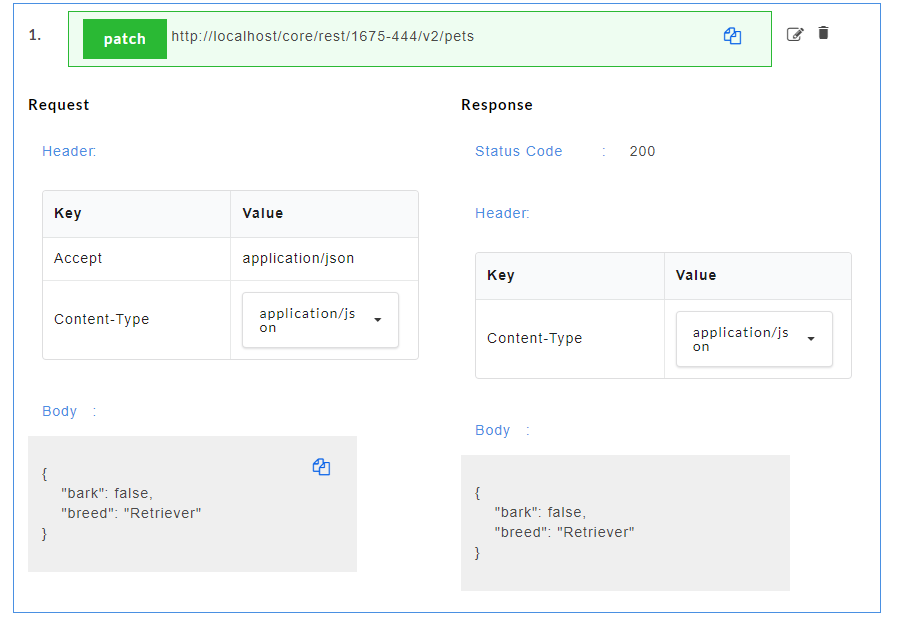The width and height of the screenshot is (899, 623).
Task: Click the Response section heading
Action: (497, 105)
